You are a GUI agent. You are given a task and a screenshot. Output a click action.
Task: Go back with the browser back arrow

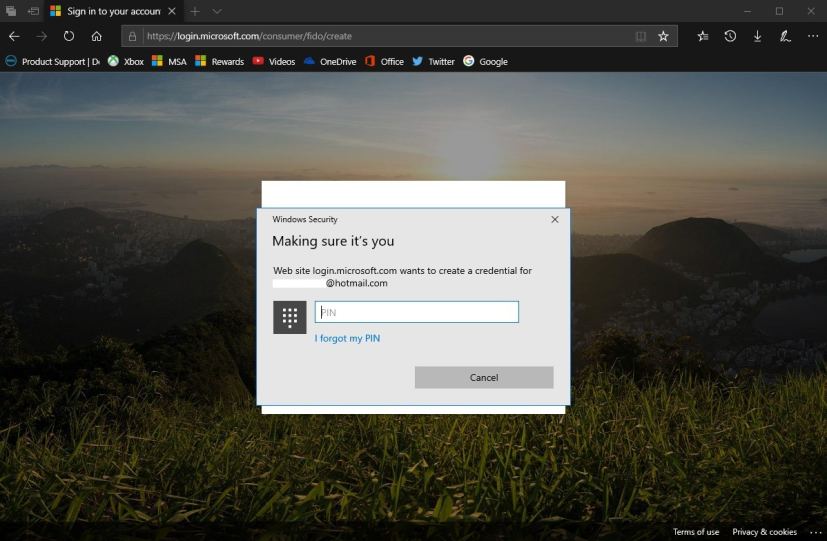pyautogui.click(x=14, y=36)
